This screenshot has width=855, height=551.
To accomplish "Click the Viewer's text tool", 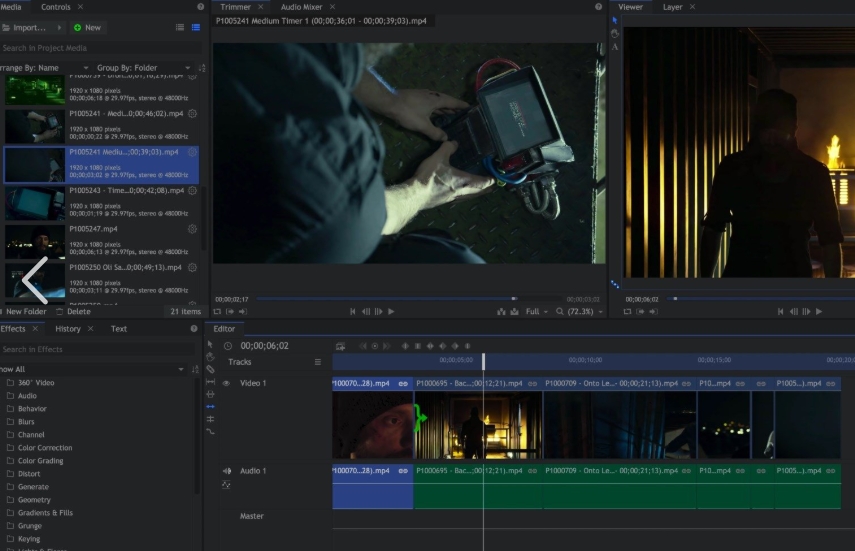I will pyautogui.click(x=615, y=47).
